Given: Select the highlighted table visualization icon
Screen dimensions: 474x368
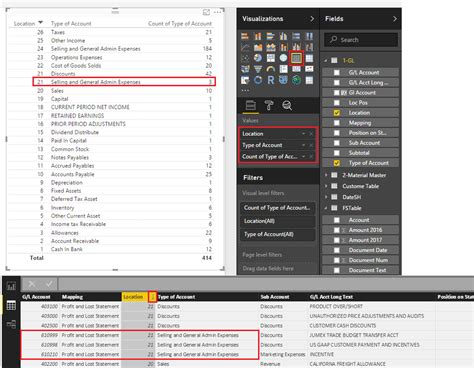Looking at the screenshot, I should (296, 58).
